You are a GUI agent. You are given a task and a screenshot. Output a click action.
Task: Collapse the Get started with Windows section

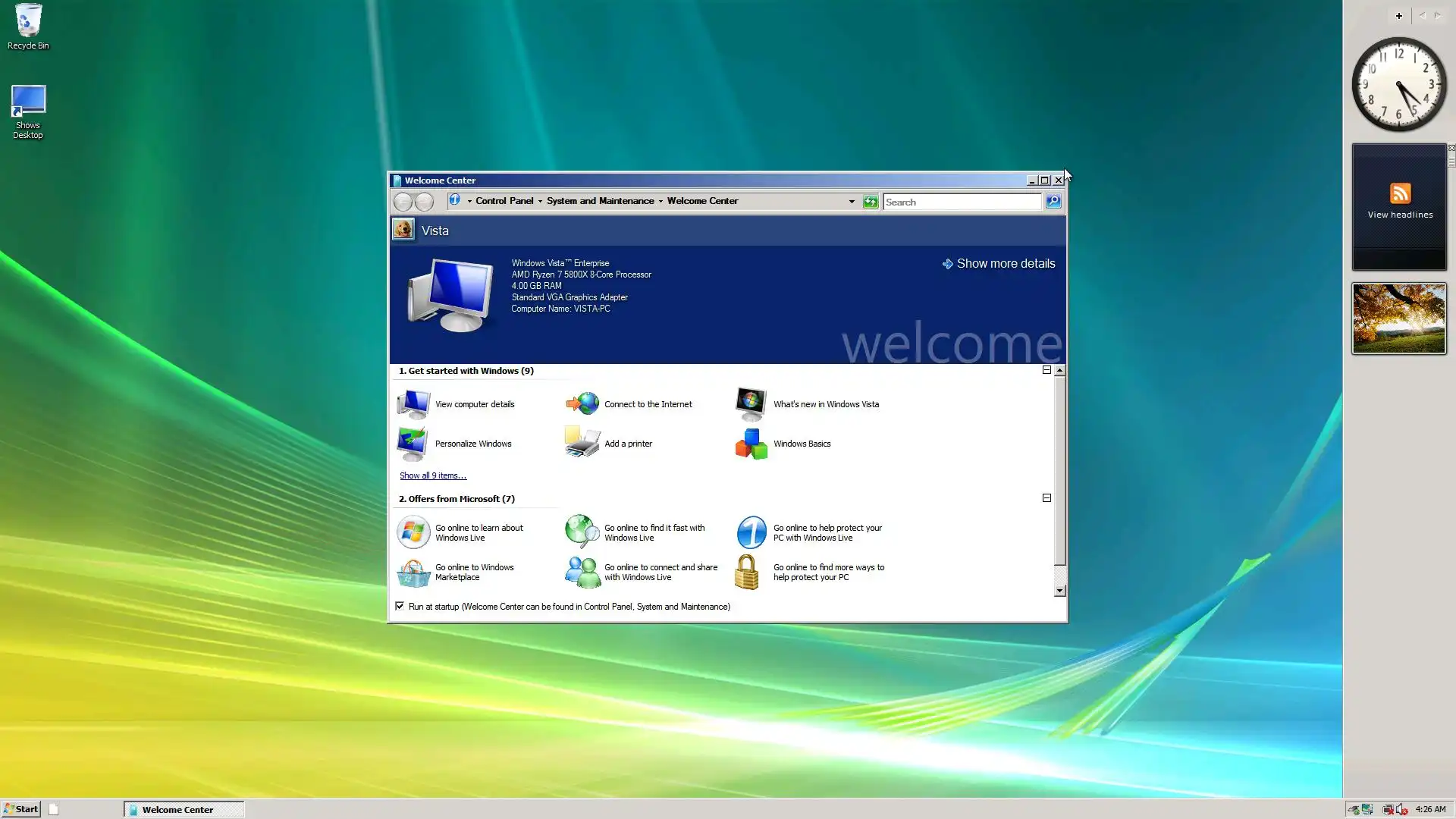[x=1046, y=370]
